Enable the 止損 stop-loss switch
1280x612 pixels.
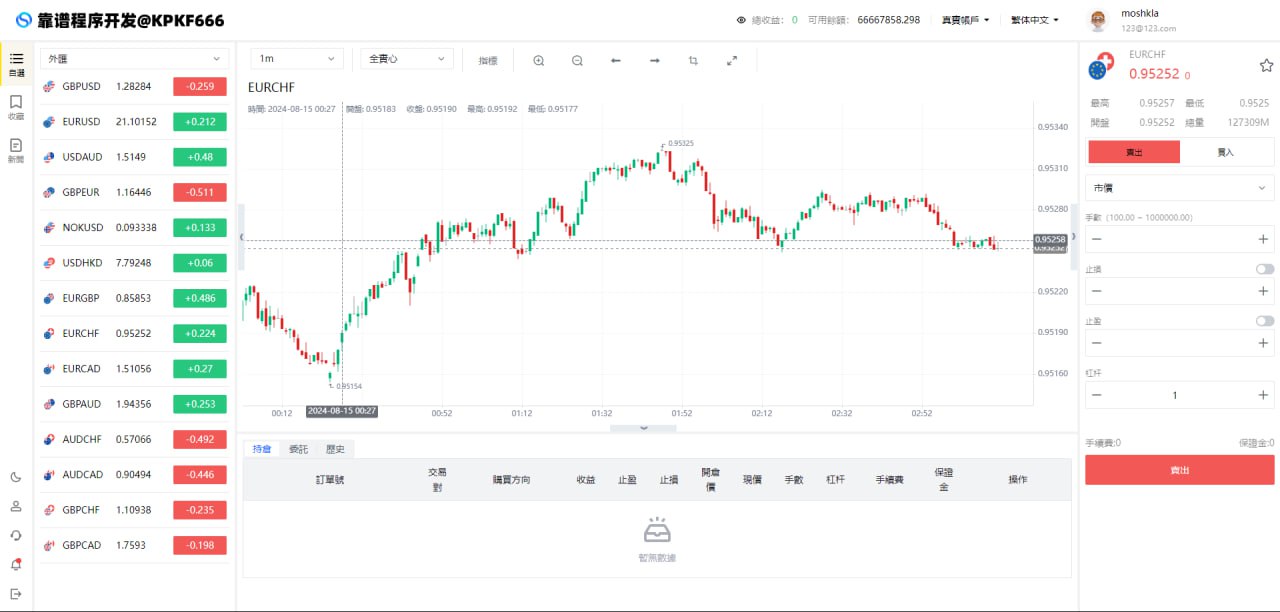point(1265,269)
